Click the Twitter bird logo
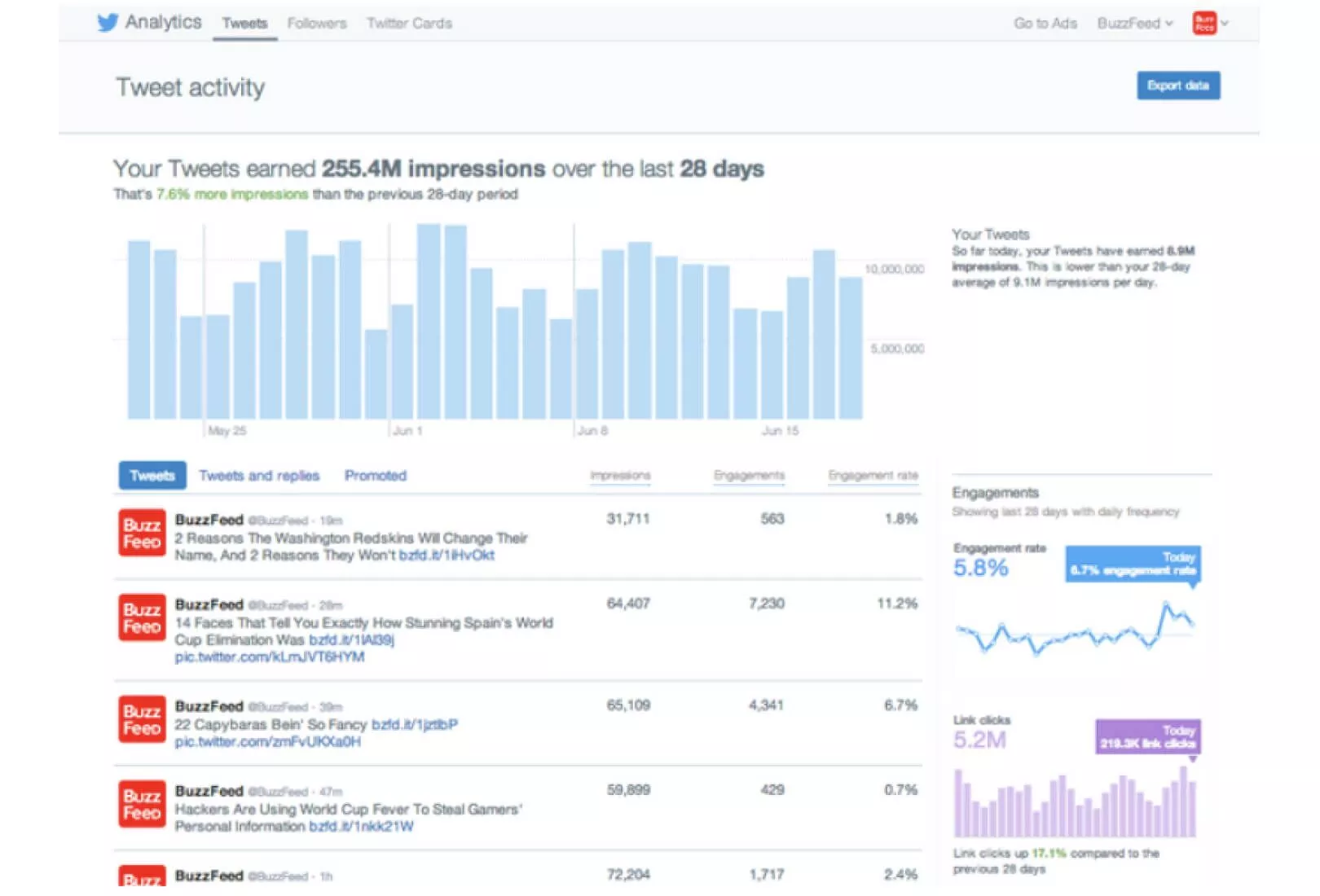Screen dimensions: 1320x896 [x=108, y=22]
